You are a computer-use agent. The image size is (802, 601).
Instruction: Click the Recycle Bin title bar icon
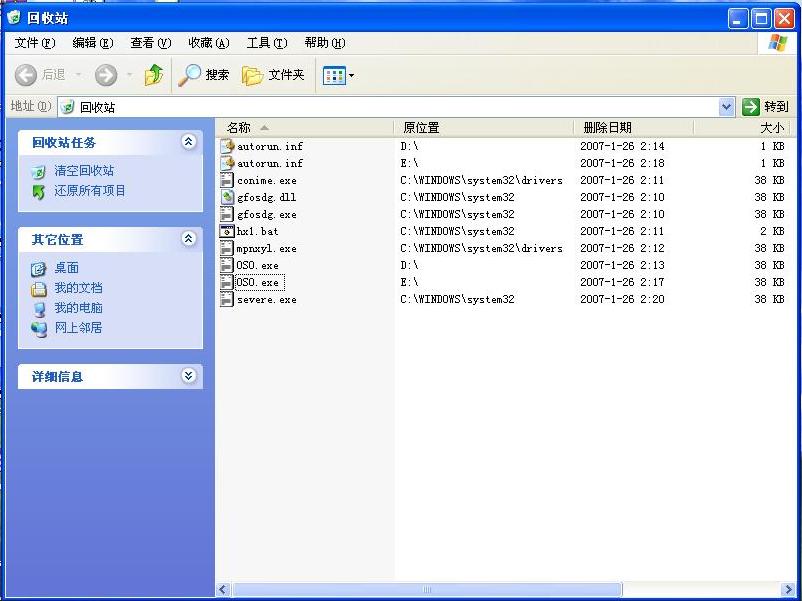[x=14, y=17]
